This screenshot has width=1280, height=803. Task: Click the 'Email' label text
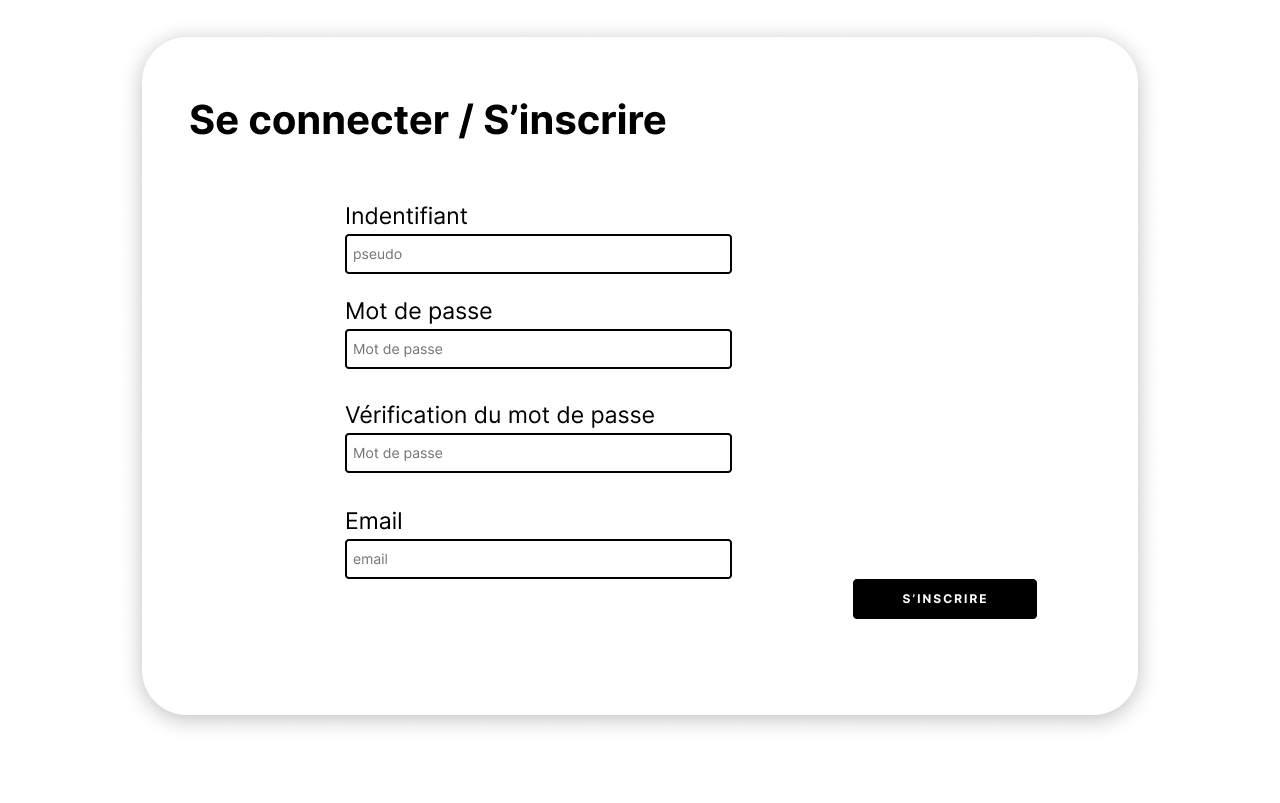(x=373, y=521)
